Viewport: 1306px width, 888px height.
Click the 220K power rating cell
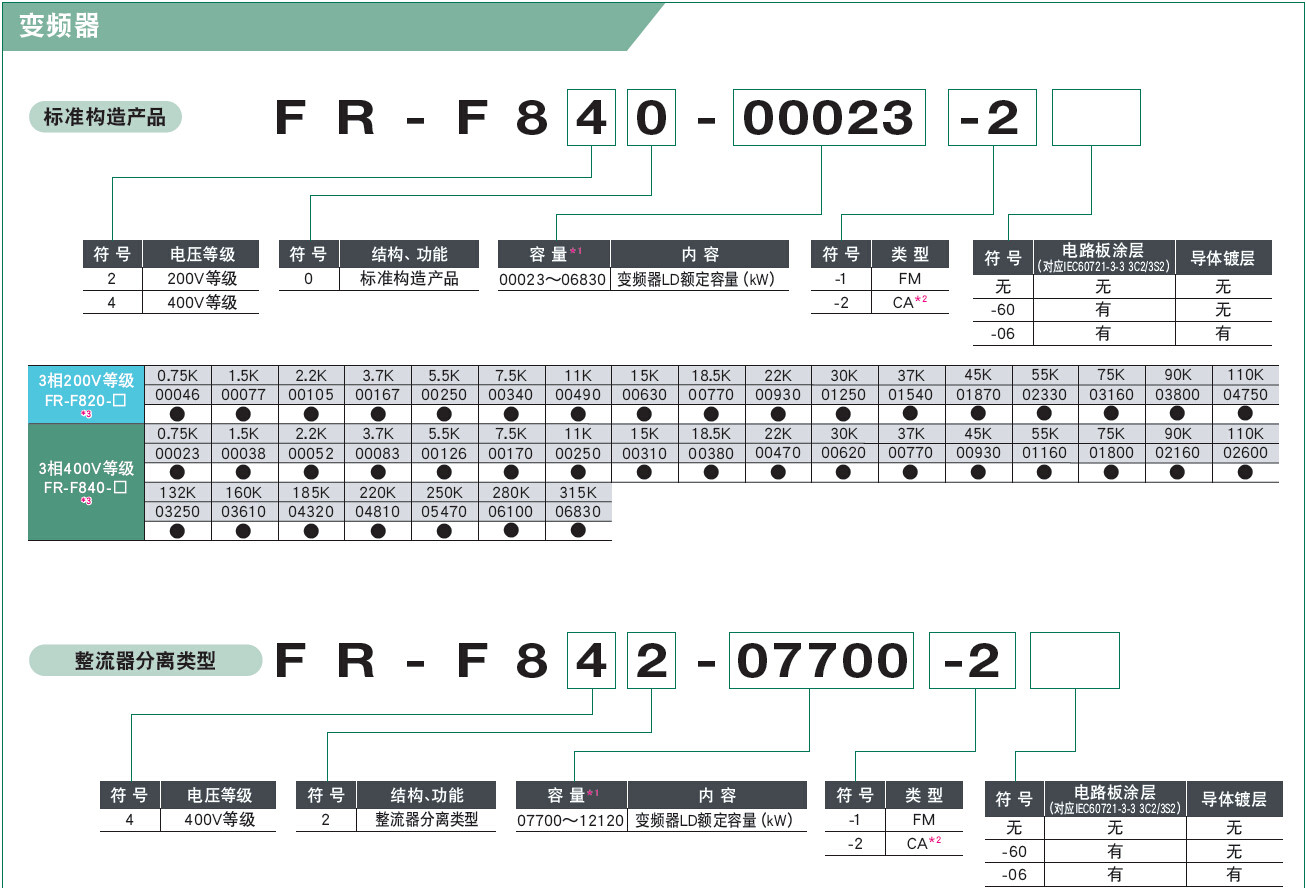pos(378,492)
